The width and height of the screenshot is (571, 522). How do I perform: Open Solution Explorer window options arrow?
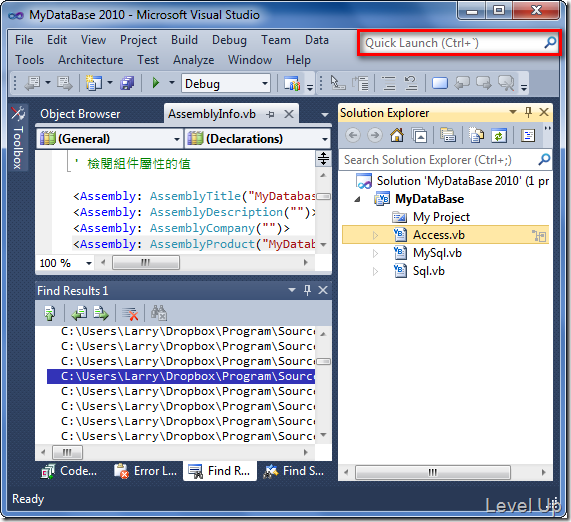513,112
